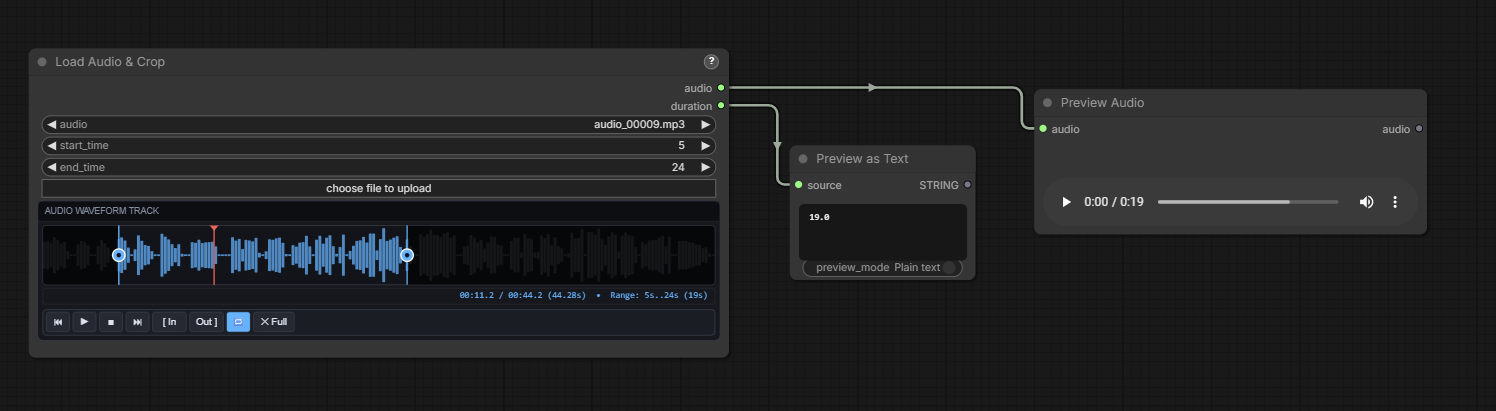Screen dimensions: 1496x411
Task: Skip to end of the waveform track
Action: pyautogui.click(x=138, y=321)
